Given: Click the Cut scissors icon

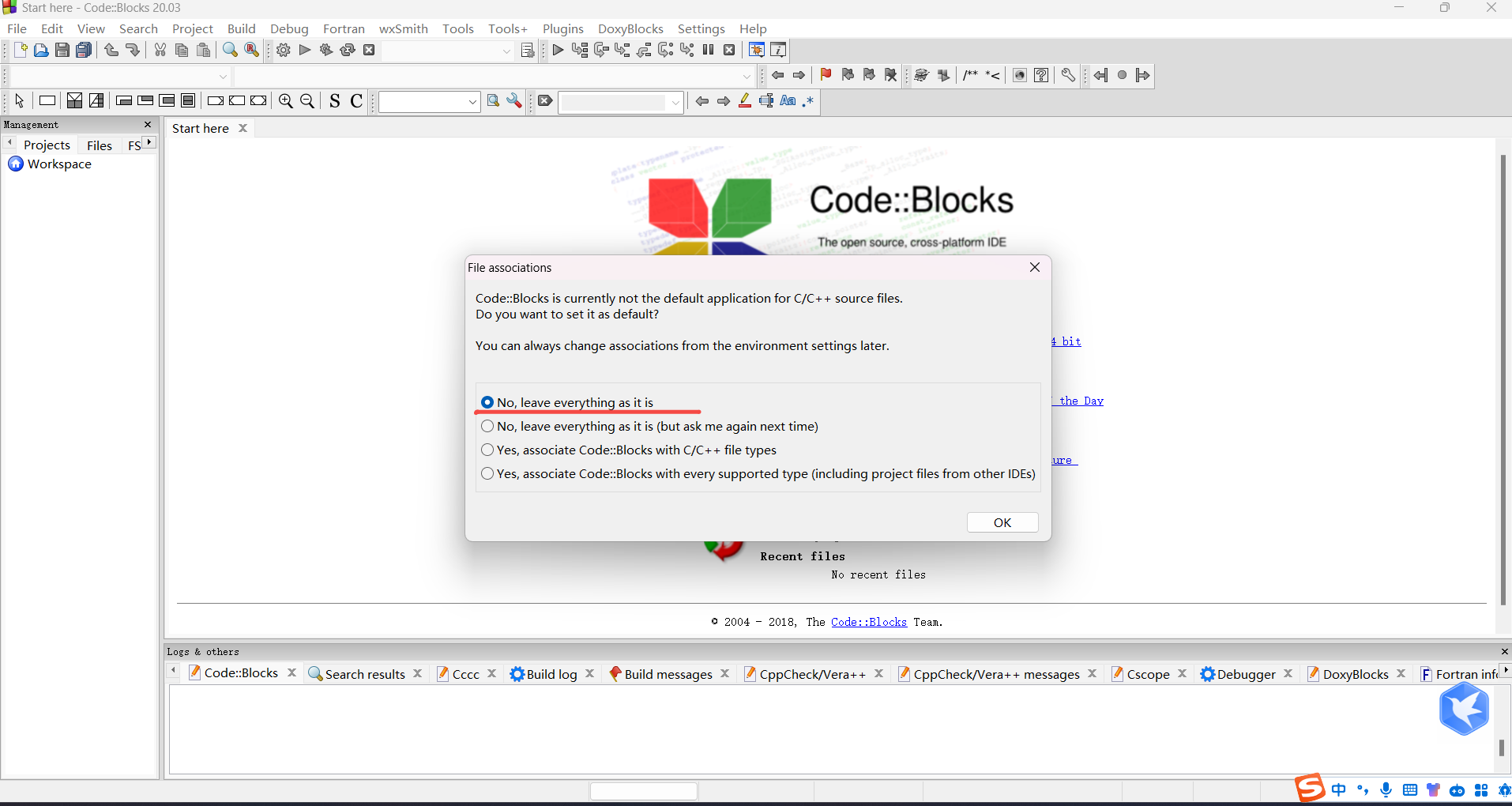Looking at the screenshot, I should point(160,50).
